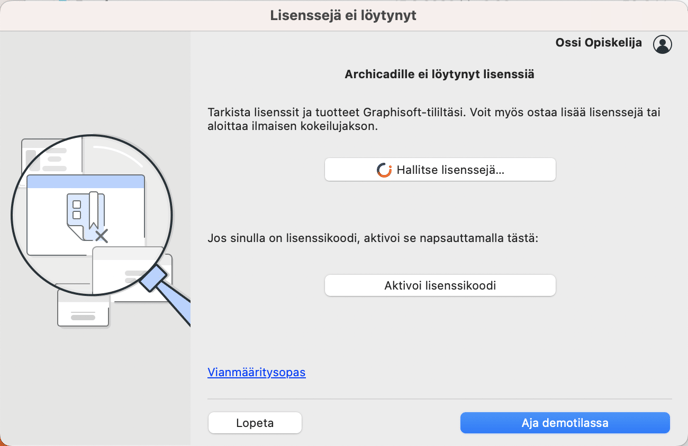Viewport: 688px width, 446px height.
Task: Click the Aktivoi lisenssikoodi button
Action: tap(440, 285)
